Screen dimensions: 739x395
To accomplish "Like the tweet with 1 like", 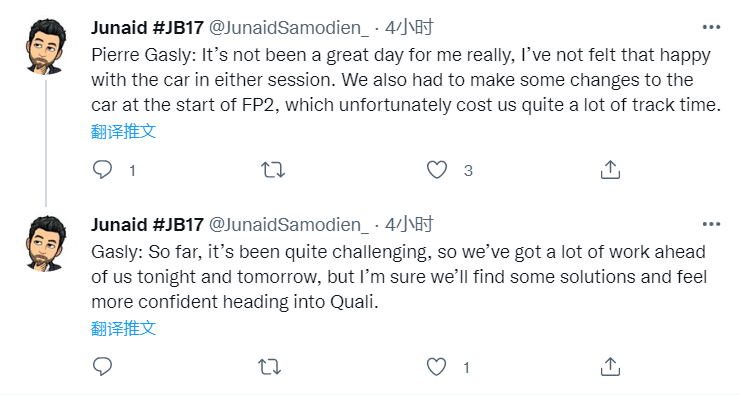I will (436, 366).
